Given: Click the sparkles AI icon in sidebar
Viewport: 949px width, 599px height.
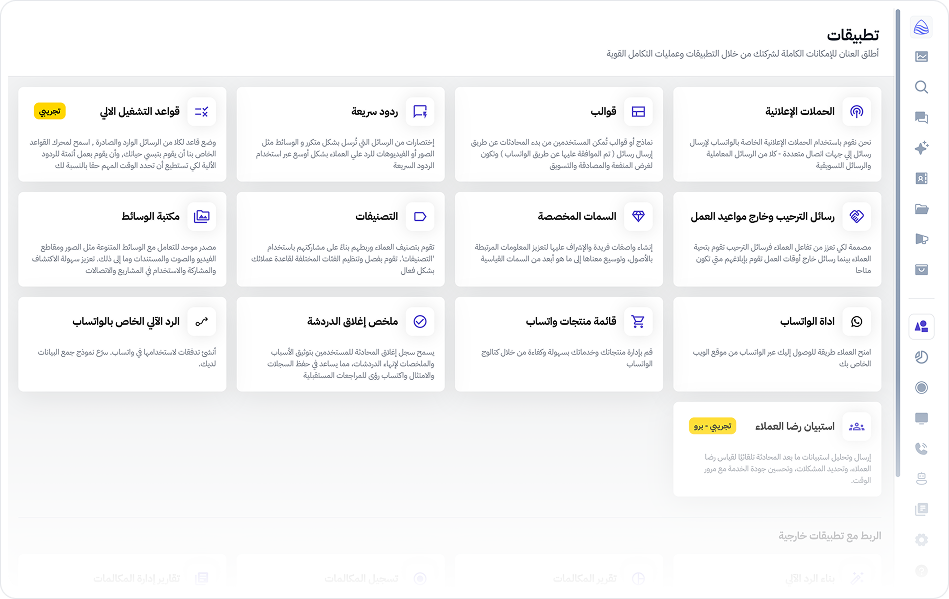Looking at the screenshot, I should (922, 148).
